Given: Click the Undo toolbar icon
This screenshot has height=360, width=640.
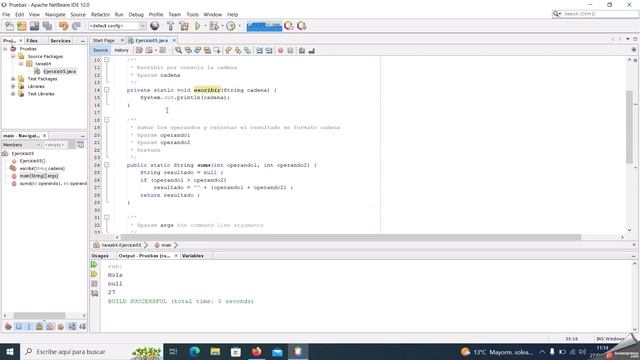Looking at the screenshot, I should tap(63, 26).
